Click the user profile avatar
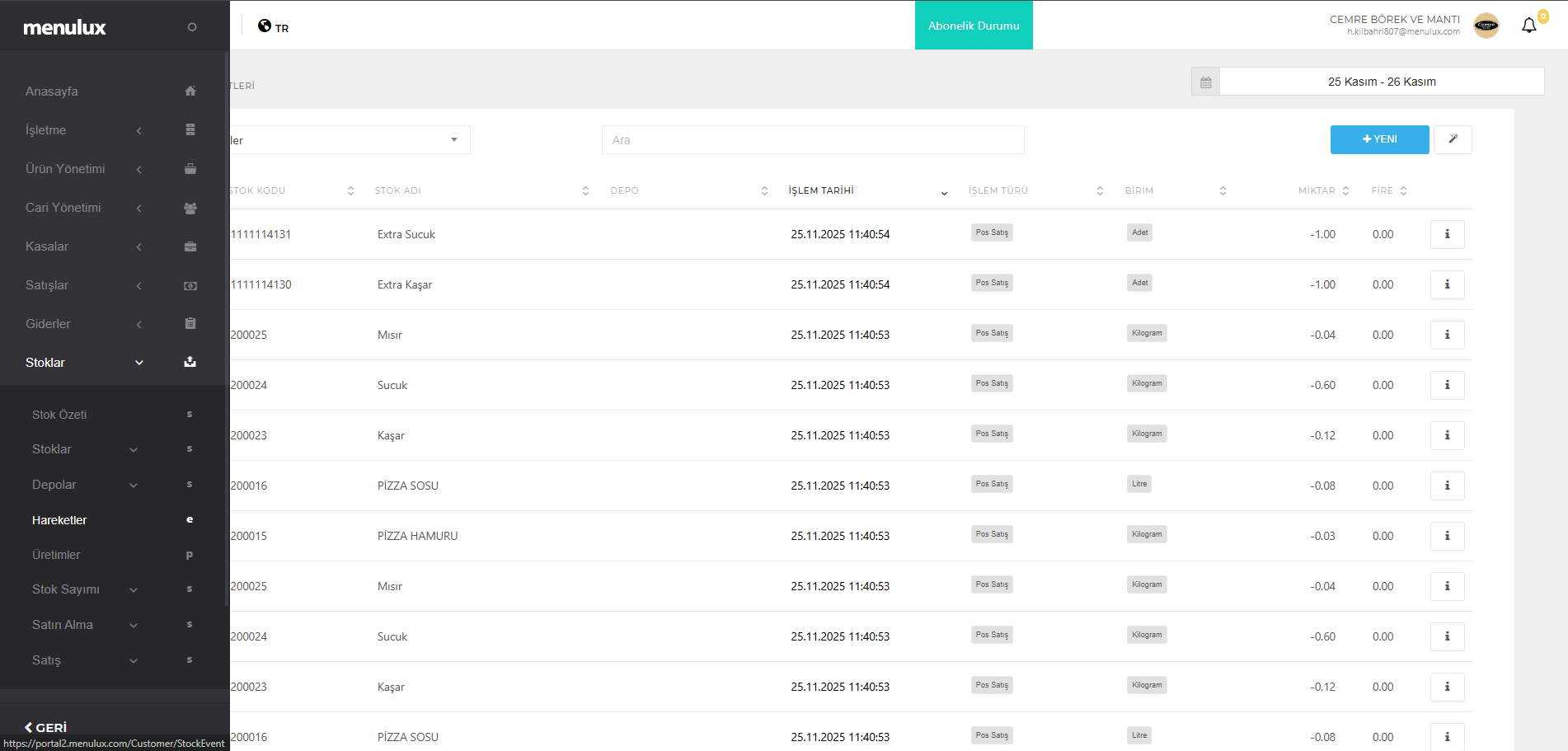 pos(1486,26)
